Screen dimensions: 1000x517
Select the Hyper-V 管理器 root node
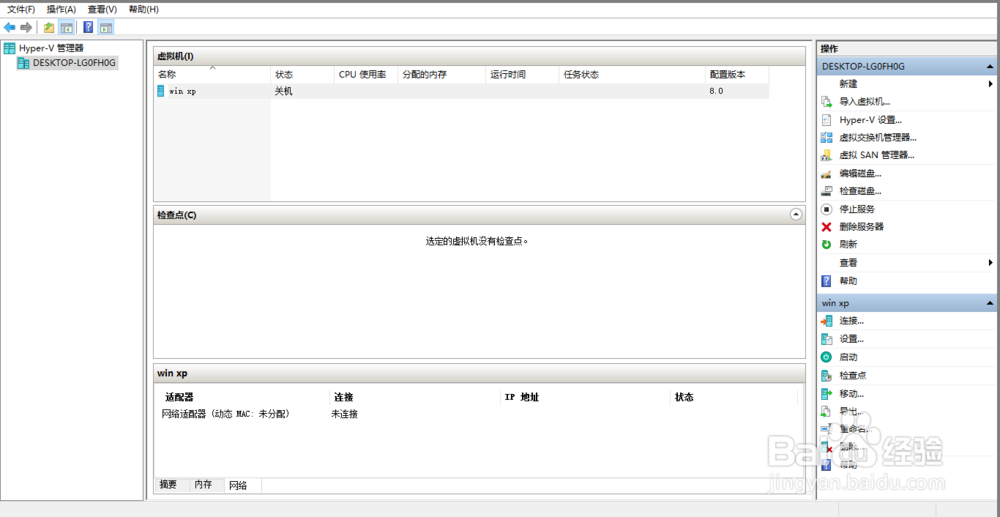50,48
